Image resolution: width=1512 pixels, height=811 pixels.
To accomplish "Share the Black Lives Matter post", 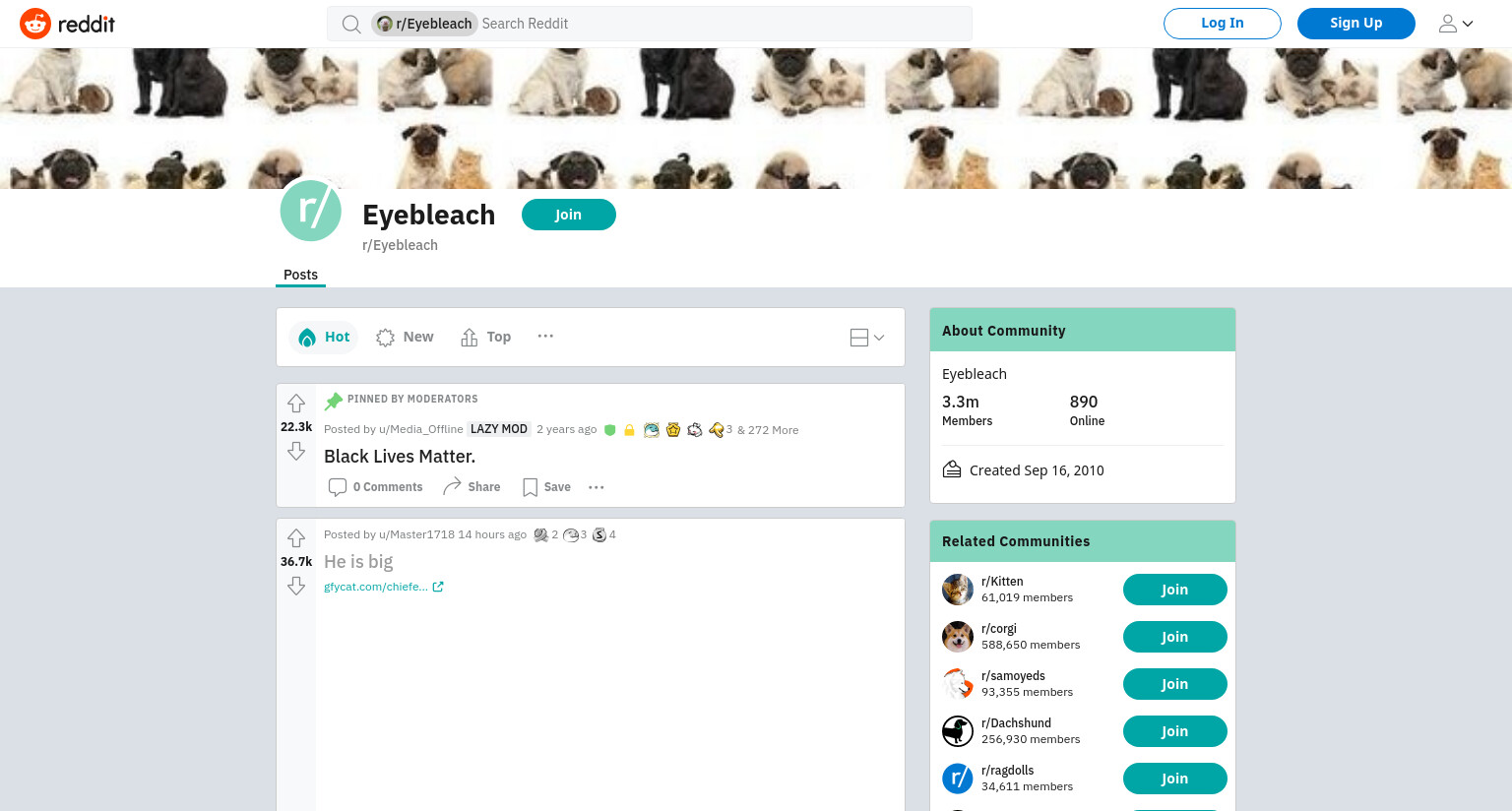I will click(x=472, y=487).
